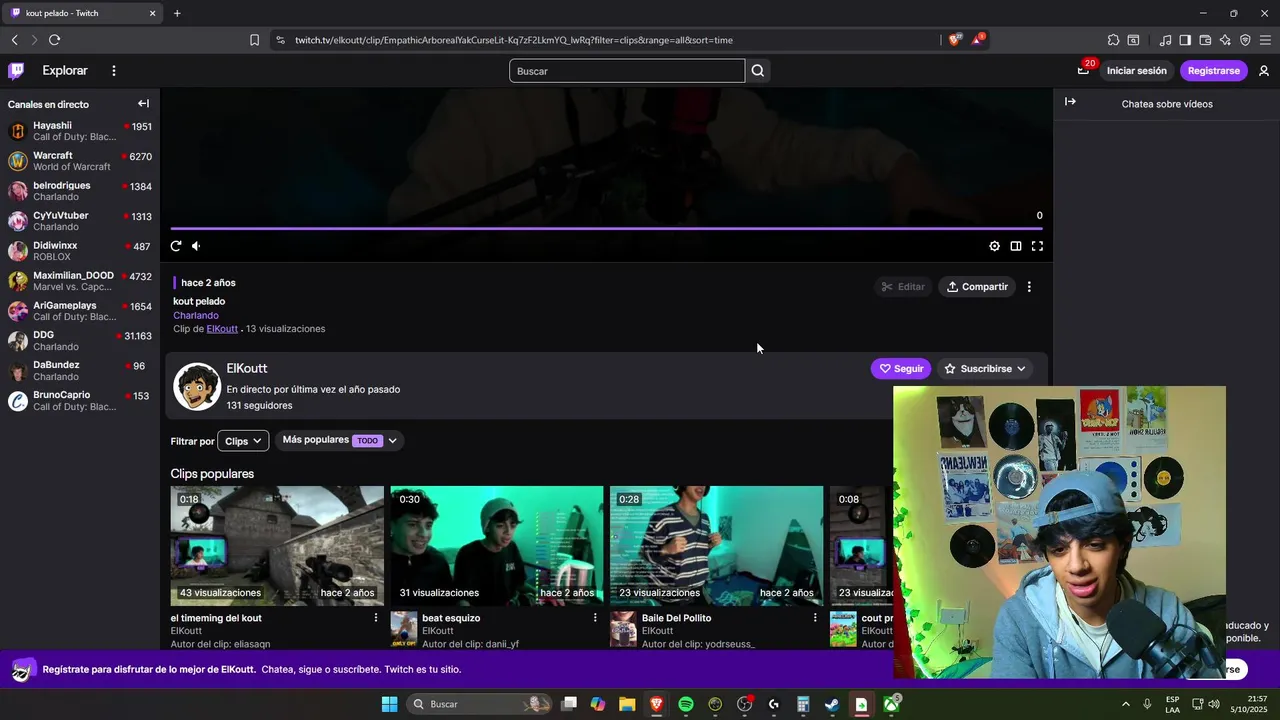Click the Registrarse button

[1213, 71]
